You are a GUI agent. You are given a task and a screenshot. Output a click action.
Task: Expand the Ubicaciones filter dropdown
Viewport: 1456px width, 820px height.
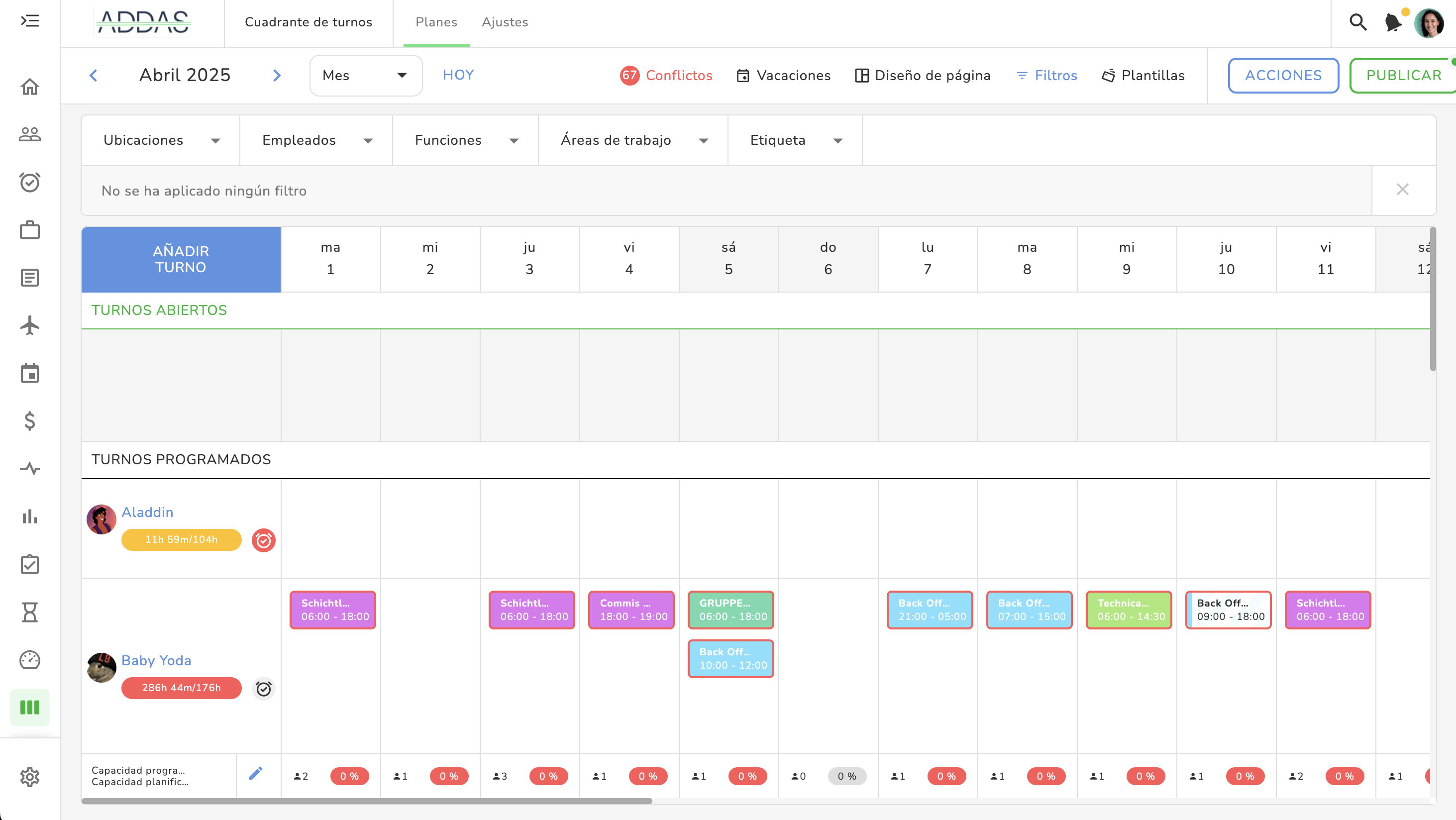pyautogui.click(x=161, y=140)
